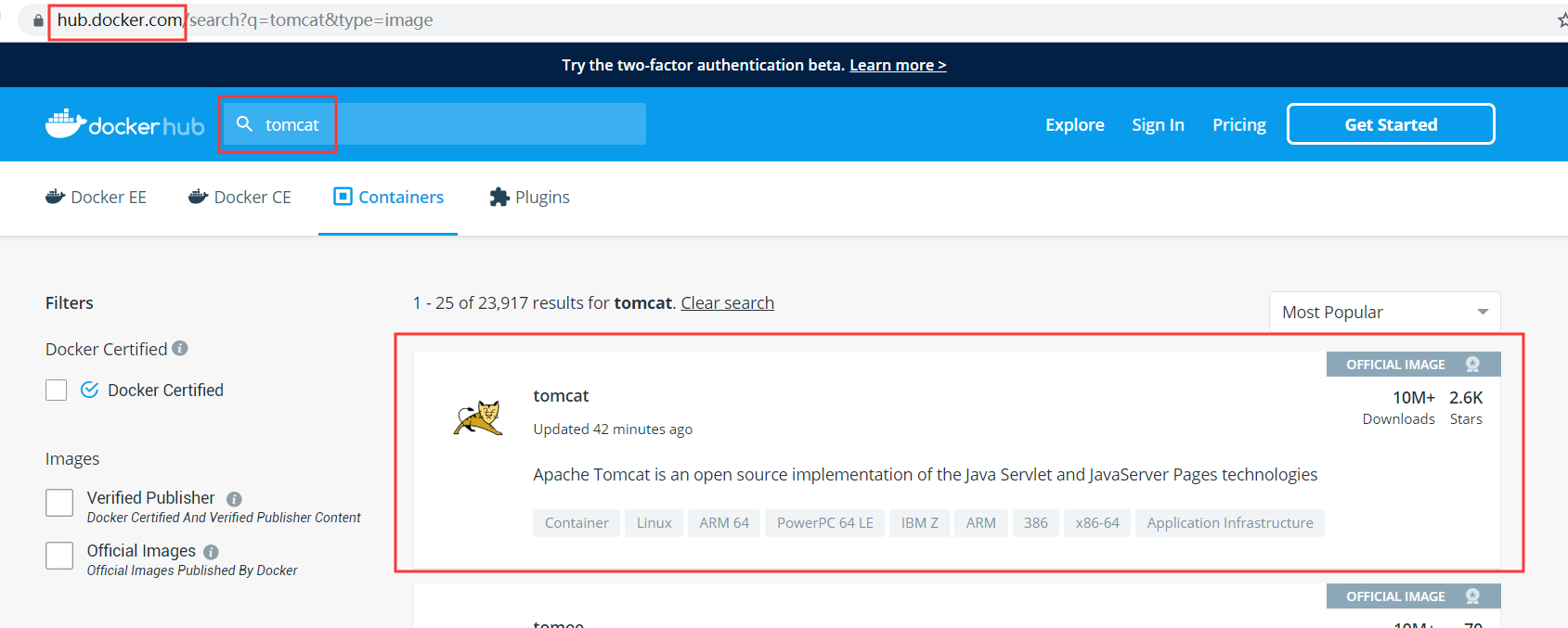1568x628 pixels.
Task: Enable the Docker Certified checkbox
Action: pyautogui.click(x=57, y=390)
